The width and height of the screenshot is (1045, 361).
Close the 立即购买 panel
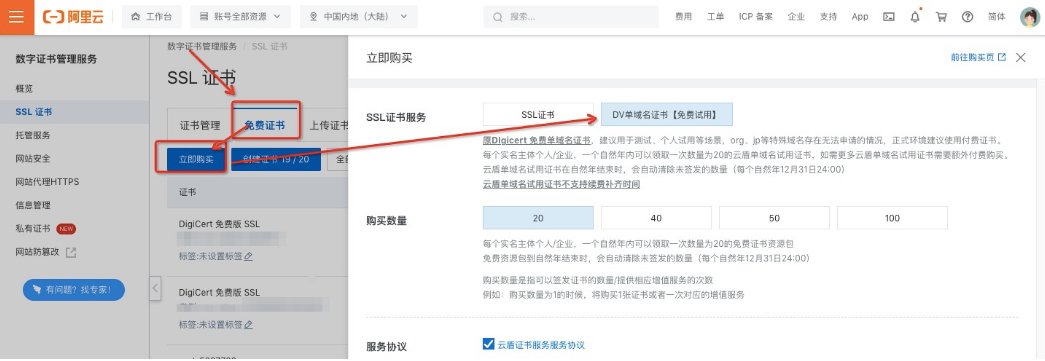coord(1020,58)
